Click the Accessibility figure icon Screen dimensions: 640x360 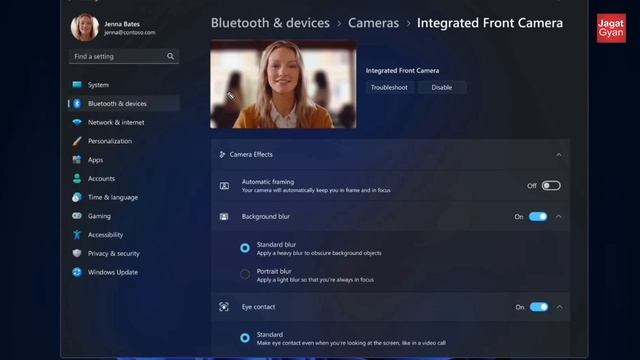click(77, 234)
